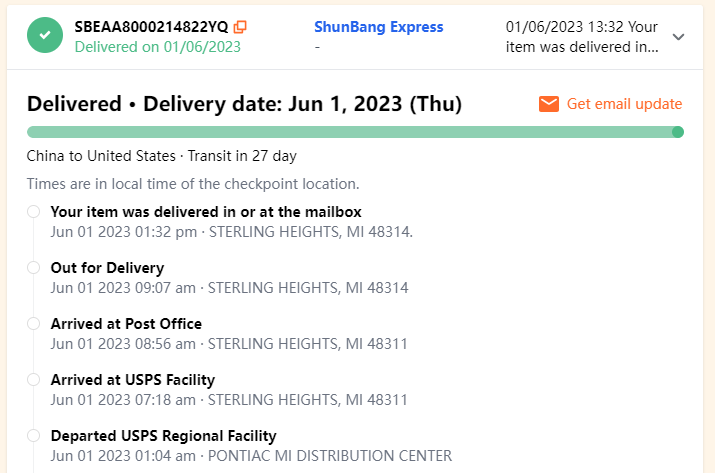Click the Out for Delivery event title
Viewport: 715px width, 473px height.
click(x=107, y=268)
